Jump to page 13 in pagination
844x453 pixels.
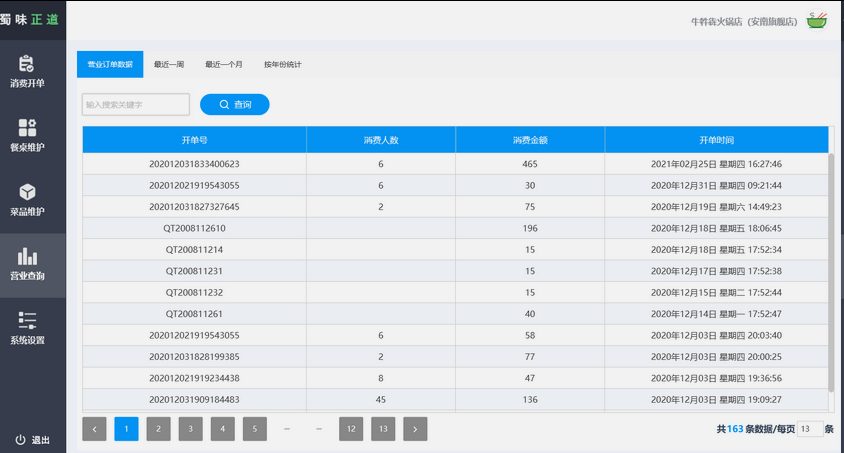pos(383,429)
